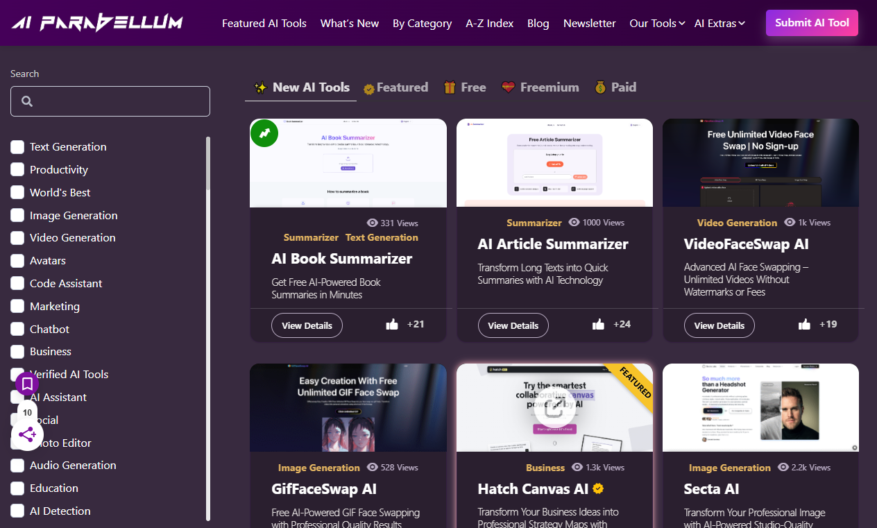Click the Business tag on Hatch Canvas AI
Viewport: 877px width, 528px height.
click(545, 468)
